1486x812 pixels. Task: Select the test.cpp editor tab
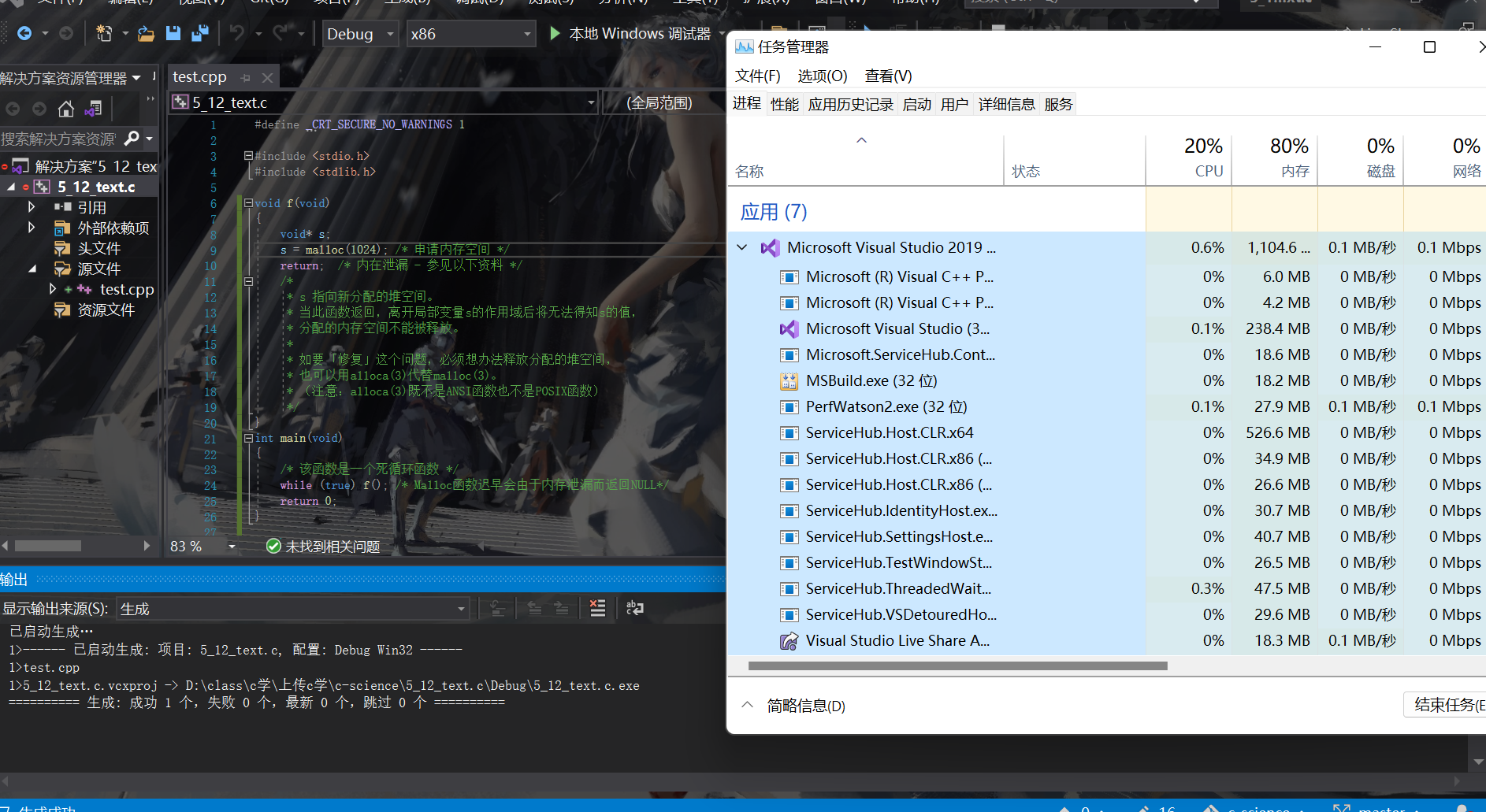(x=199, y=77)
